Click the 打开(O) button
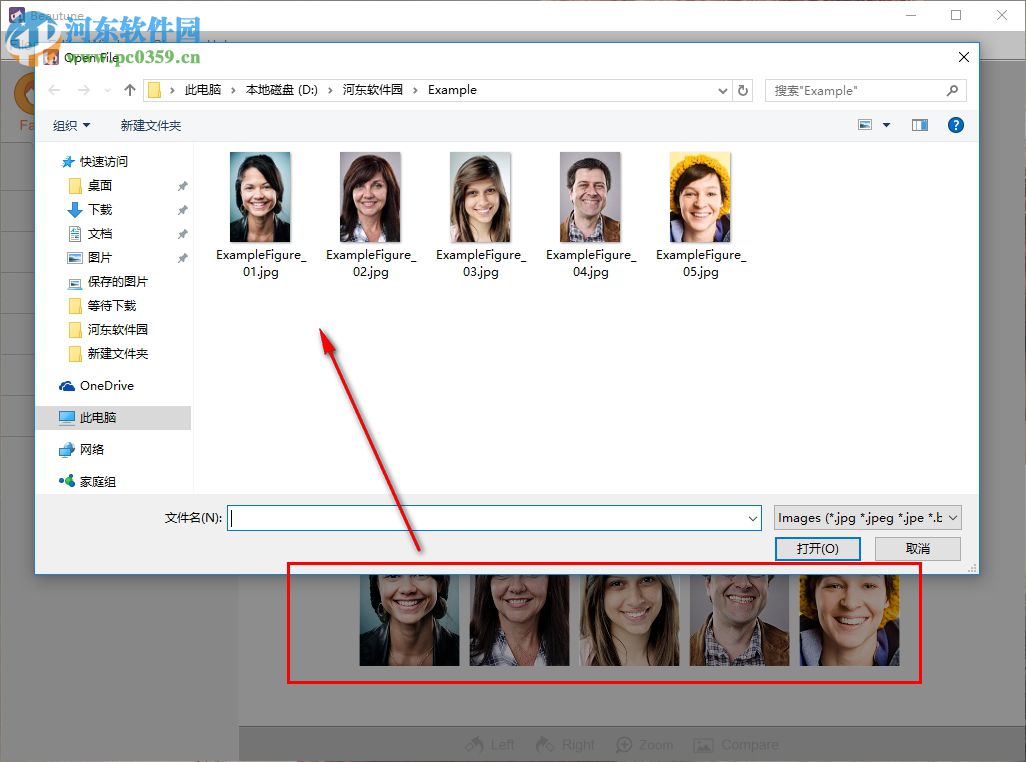The image size is (1026, 762). coord(817,549)
